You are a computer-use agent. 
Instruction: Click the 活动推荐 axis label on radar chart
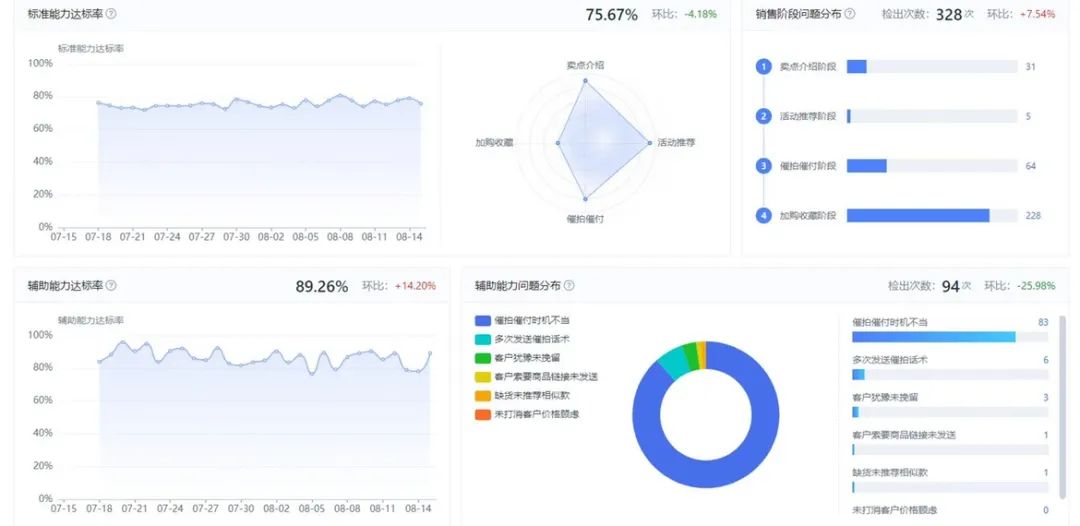point(676,143)
